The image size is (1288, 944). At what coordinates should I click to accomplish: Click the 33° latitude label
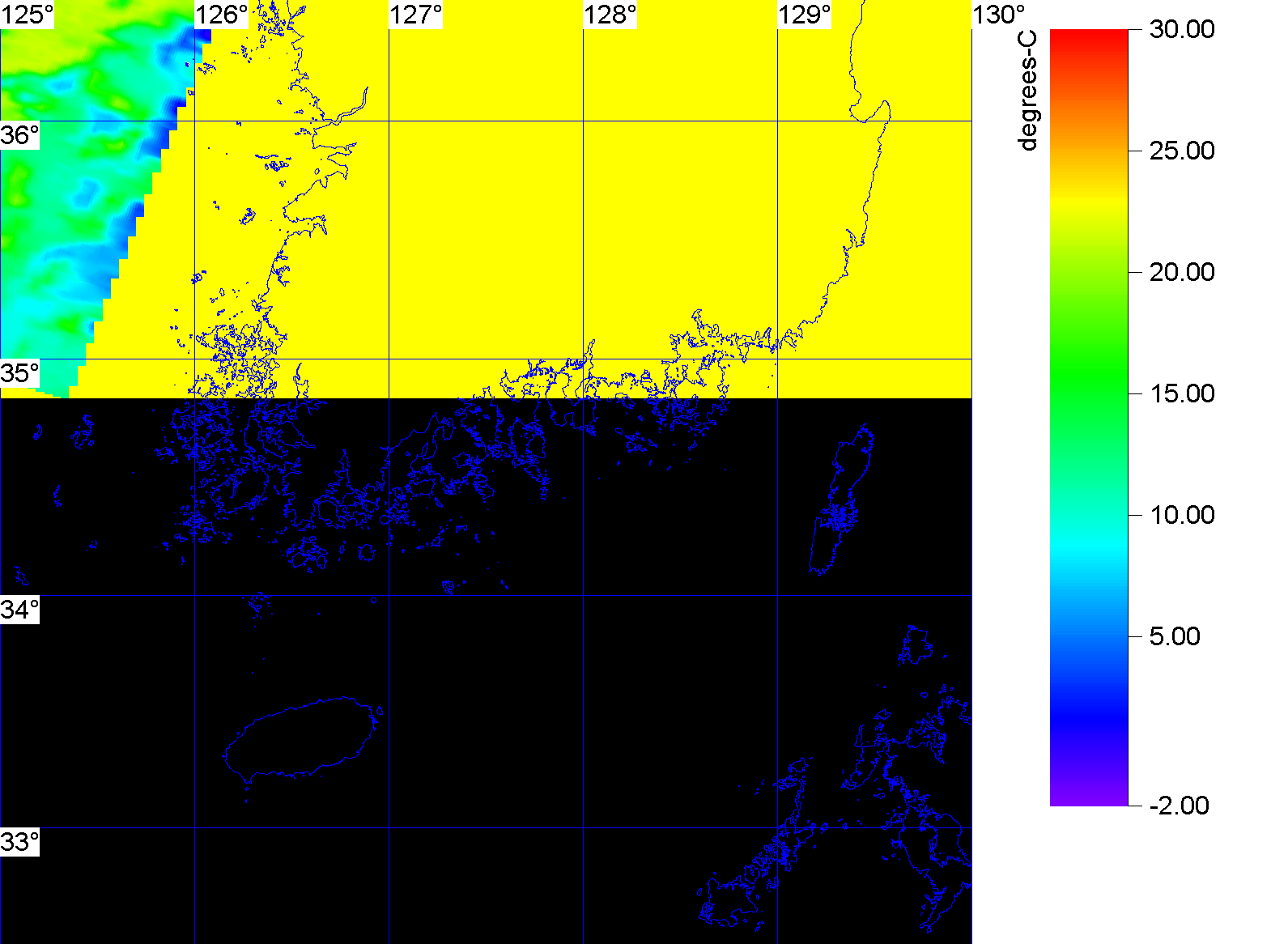click(19, 842)
